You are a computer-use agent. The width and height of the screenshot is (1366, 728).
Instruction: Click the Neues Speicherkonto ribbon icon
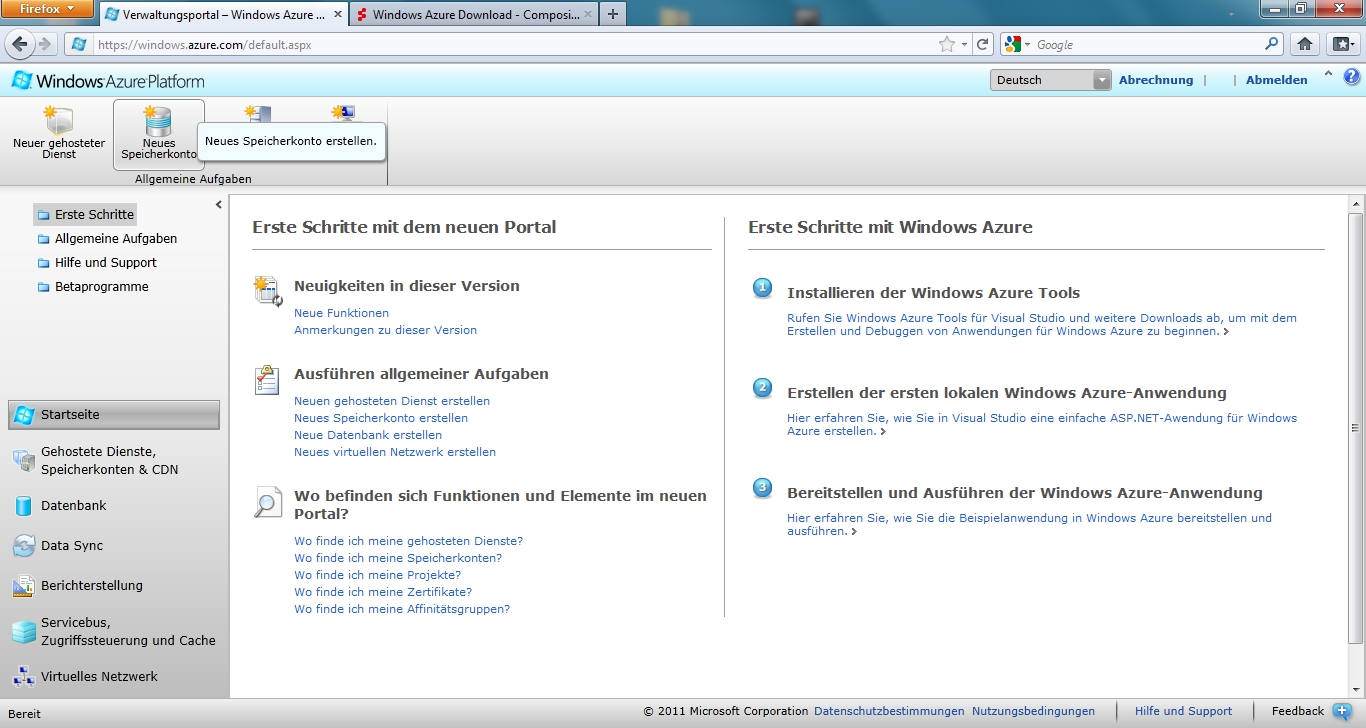158,123
